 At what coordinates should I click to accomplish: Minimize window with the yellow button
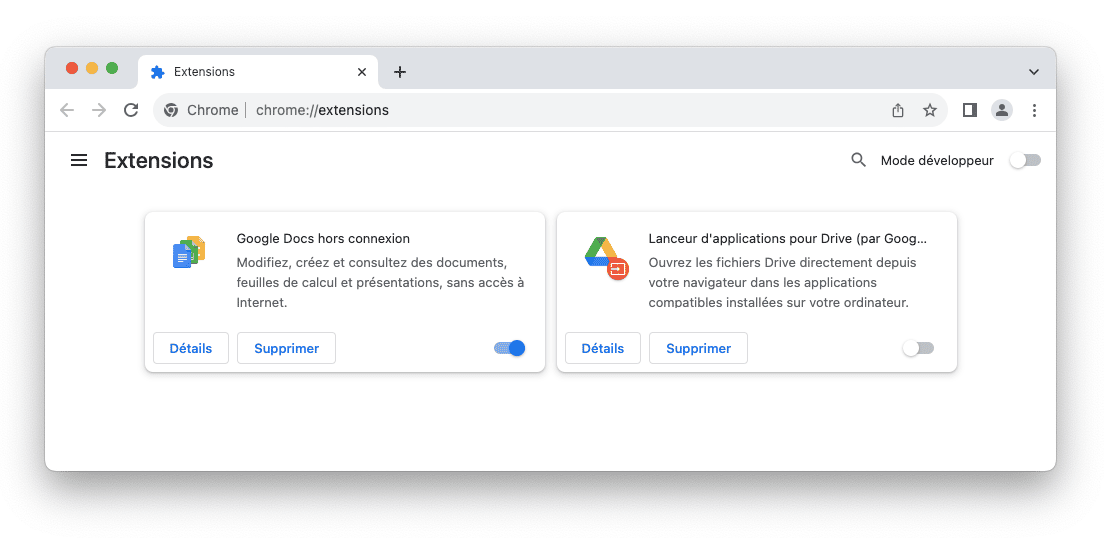(x=92, y=68)
